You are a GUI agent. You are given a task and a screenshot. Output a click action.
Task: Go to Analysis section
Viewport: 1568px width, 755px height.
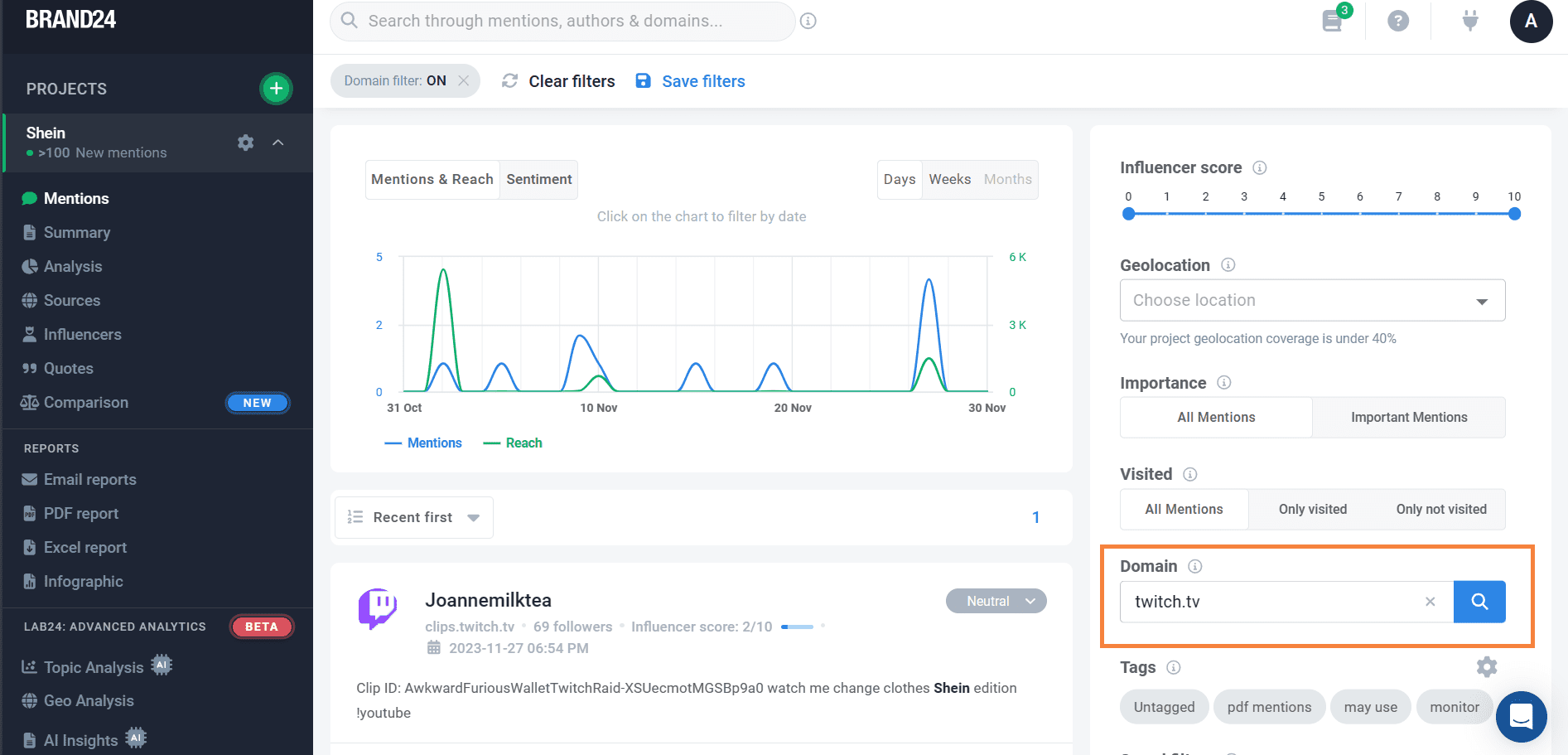pyautogui.click(x=73, y=266)
